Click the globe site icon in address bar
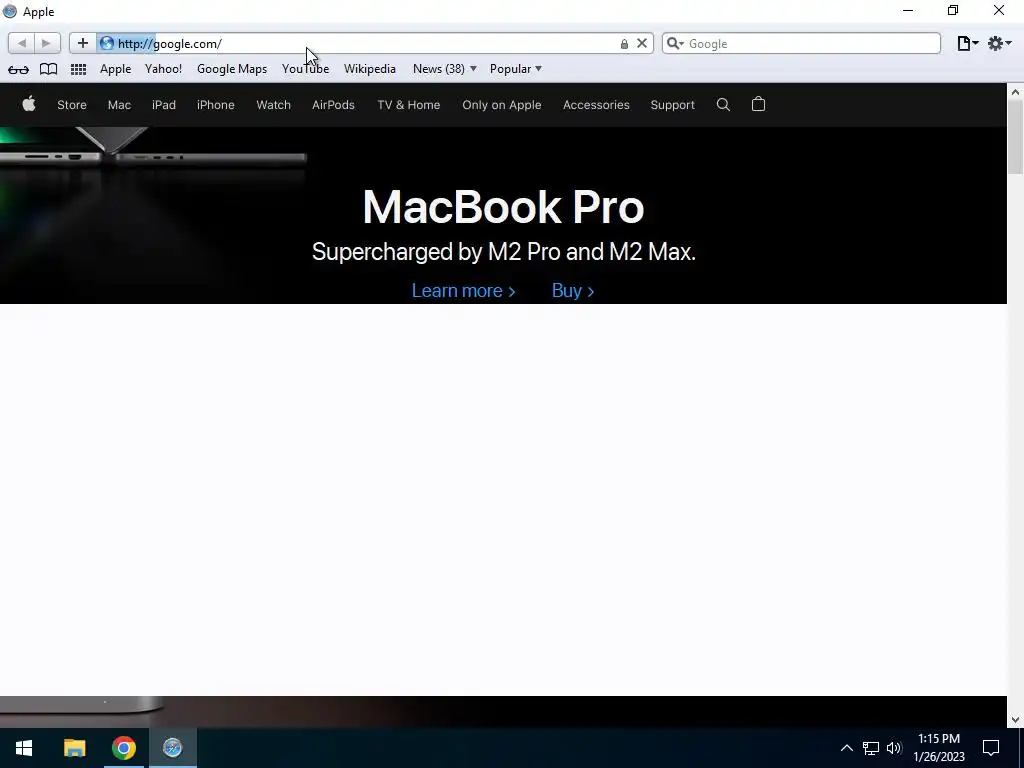This screenshot has height=768, width=1024. click(106, 43)
